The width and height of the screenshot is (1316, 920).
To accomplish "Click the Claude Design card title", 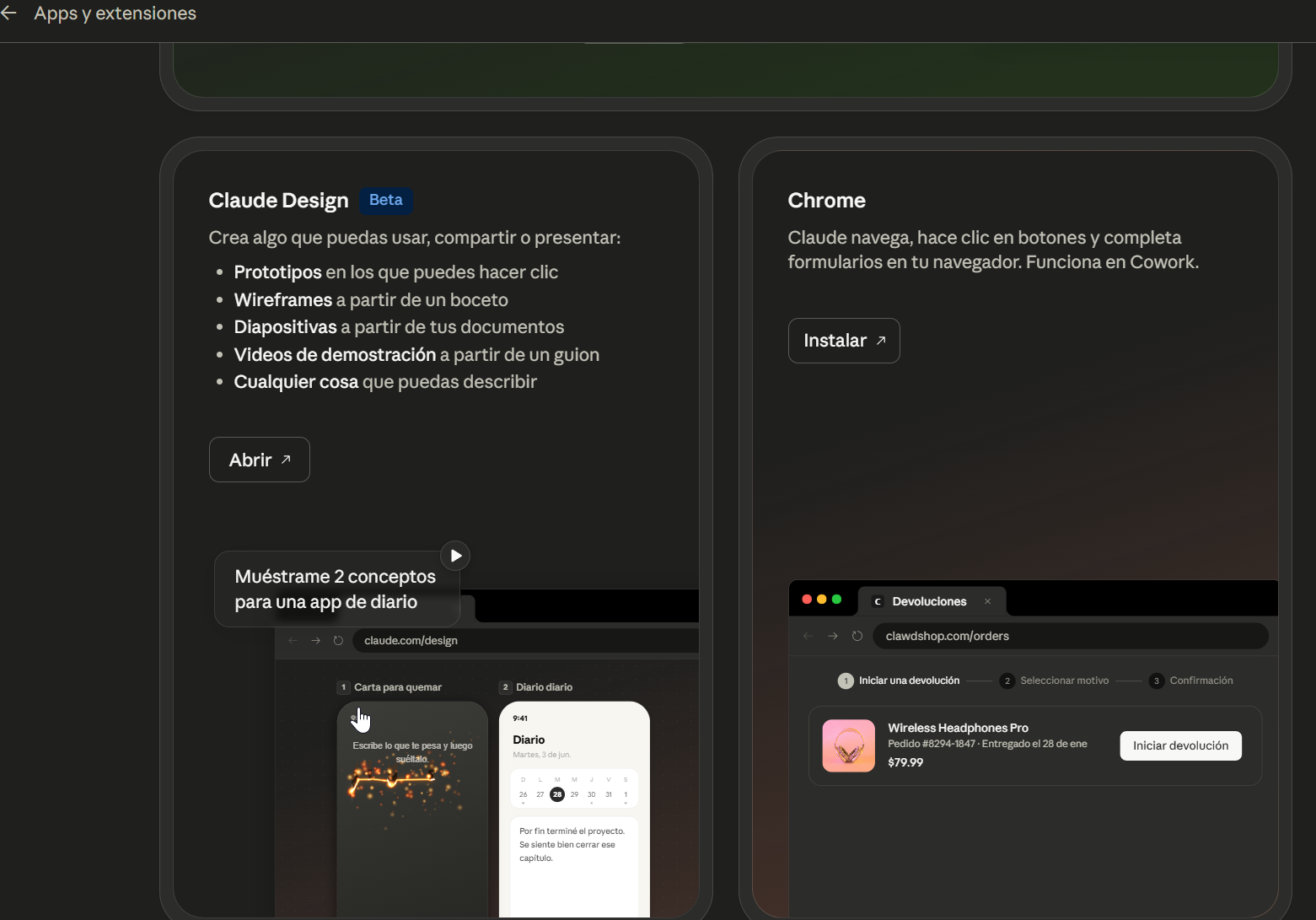I will (278, 201).
